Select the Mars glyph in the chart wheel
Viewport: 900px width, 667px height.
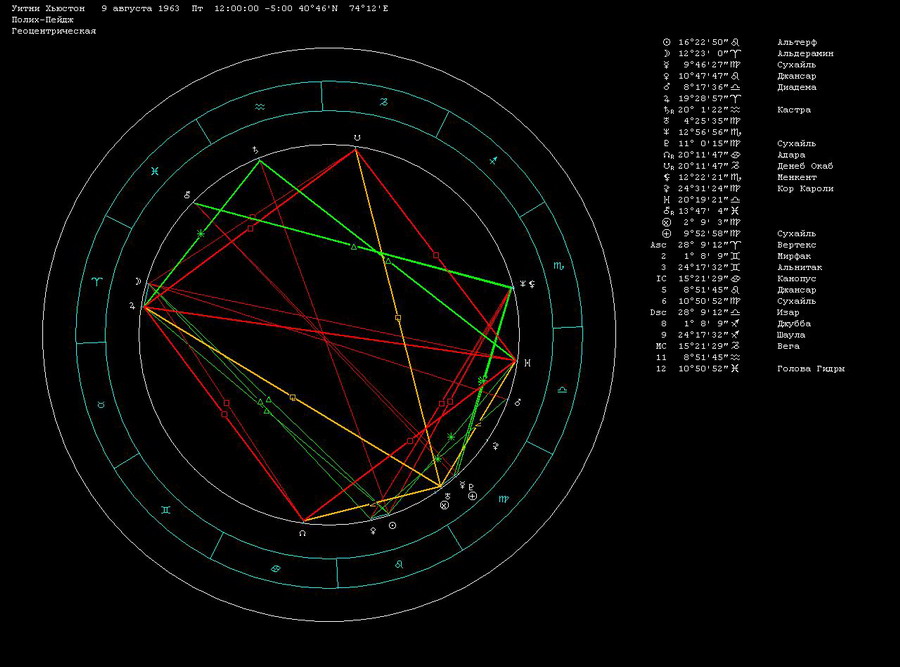click(x=517, y=402)
